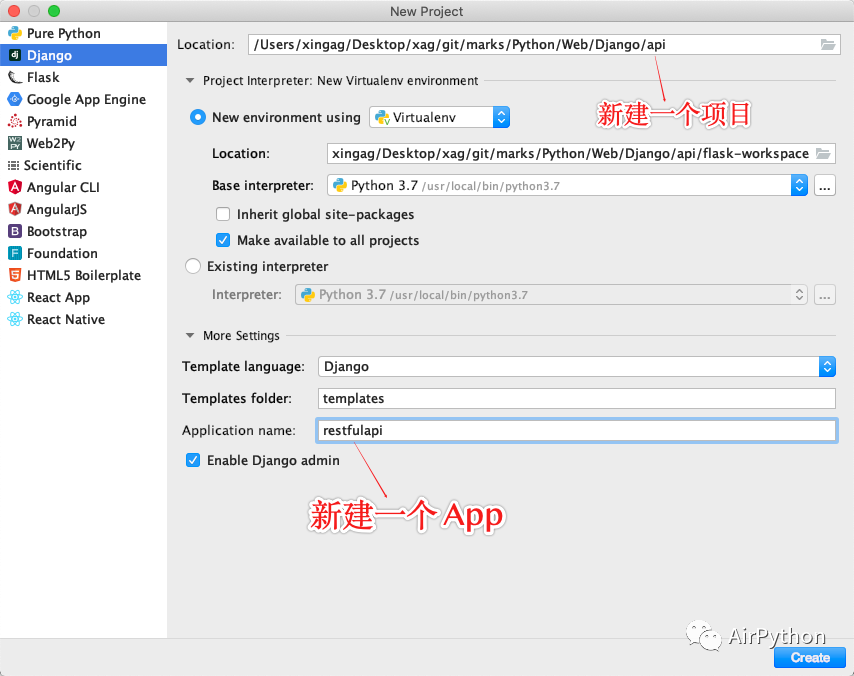Screen dimensions: 854x676
Task: Click the green maximize window button
Action: pyautogui.click(x=54, y=10)
